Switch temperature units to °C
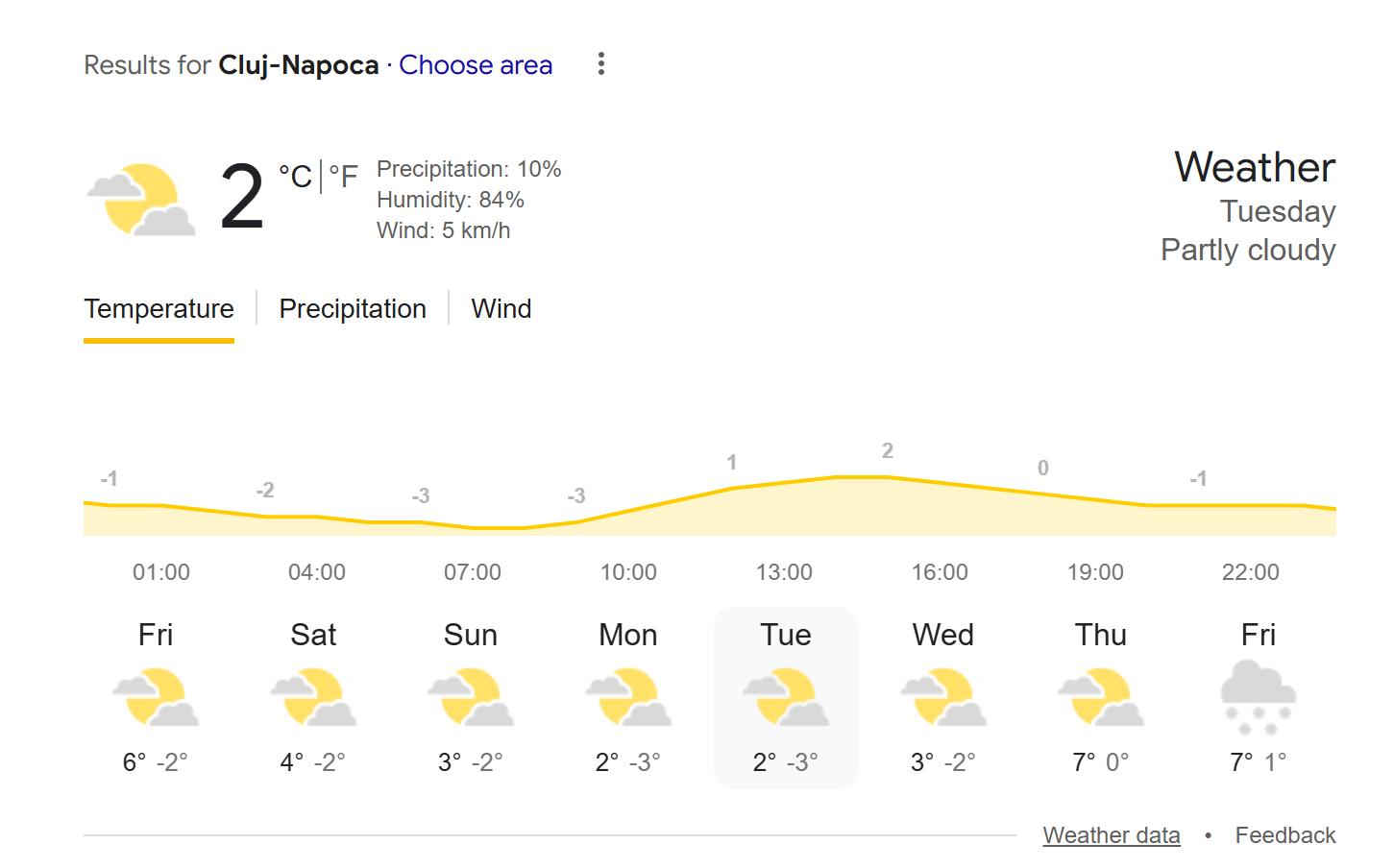The height and width of the screenshot is (868, 1394). click(295, 177)
